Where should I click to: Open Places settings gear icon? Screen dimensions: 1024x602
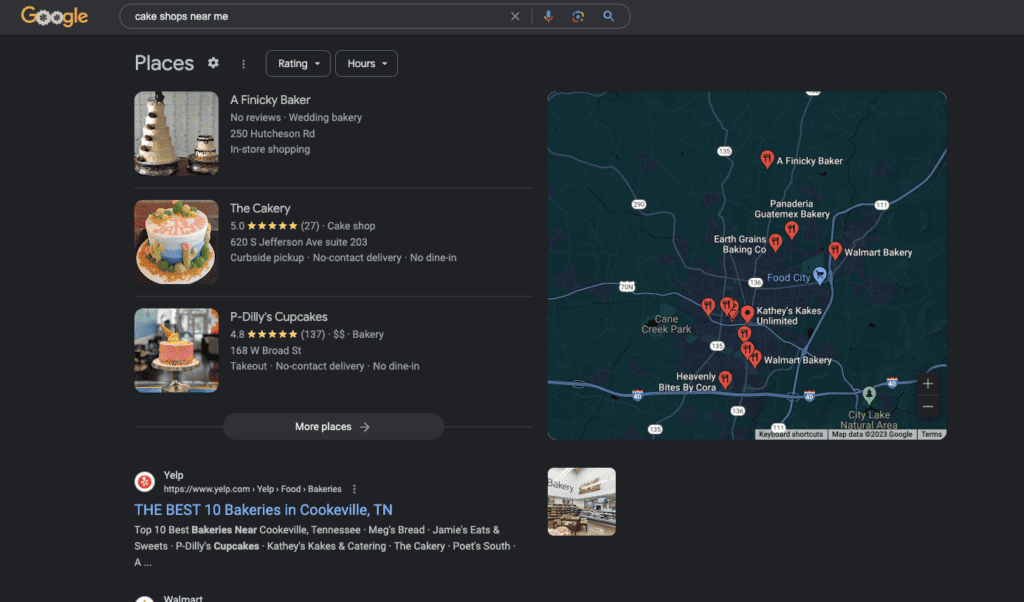(213, 63)
